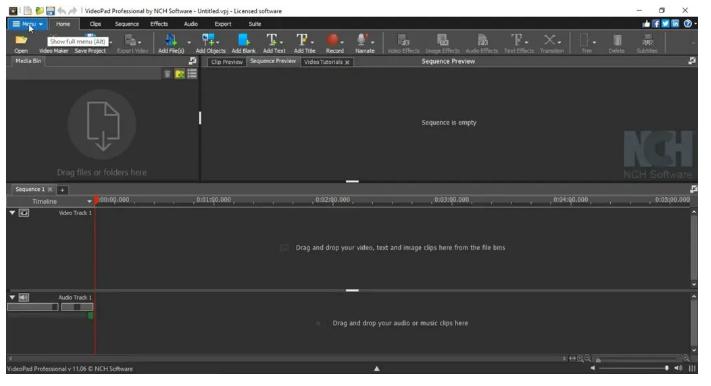Click the Media Bin delete trash icon
Viewport: 711px width, 386px height.
tap(167, 74)
